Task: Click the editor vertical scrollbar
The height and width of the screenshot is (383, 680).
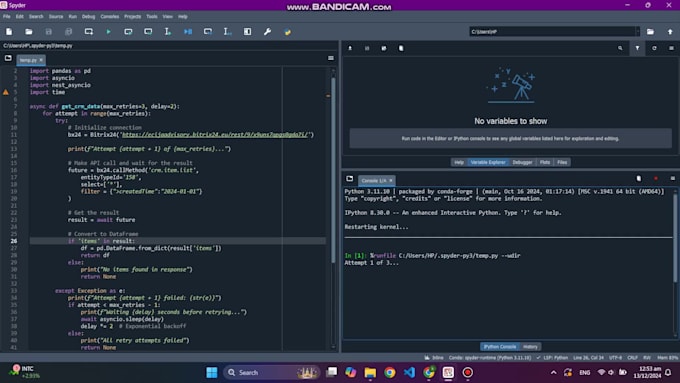Action: click(x=333, y=169)
